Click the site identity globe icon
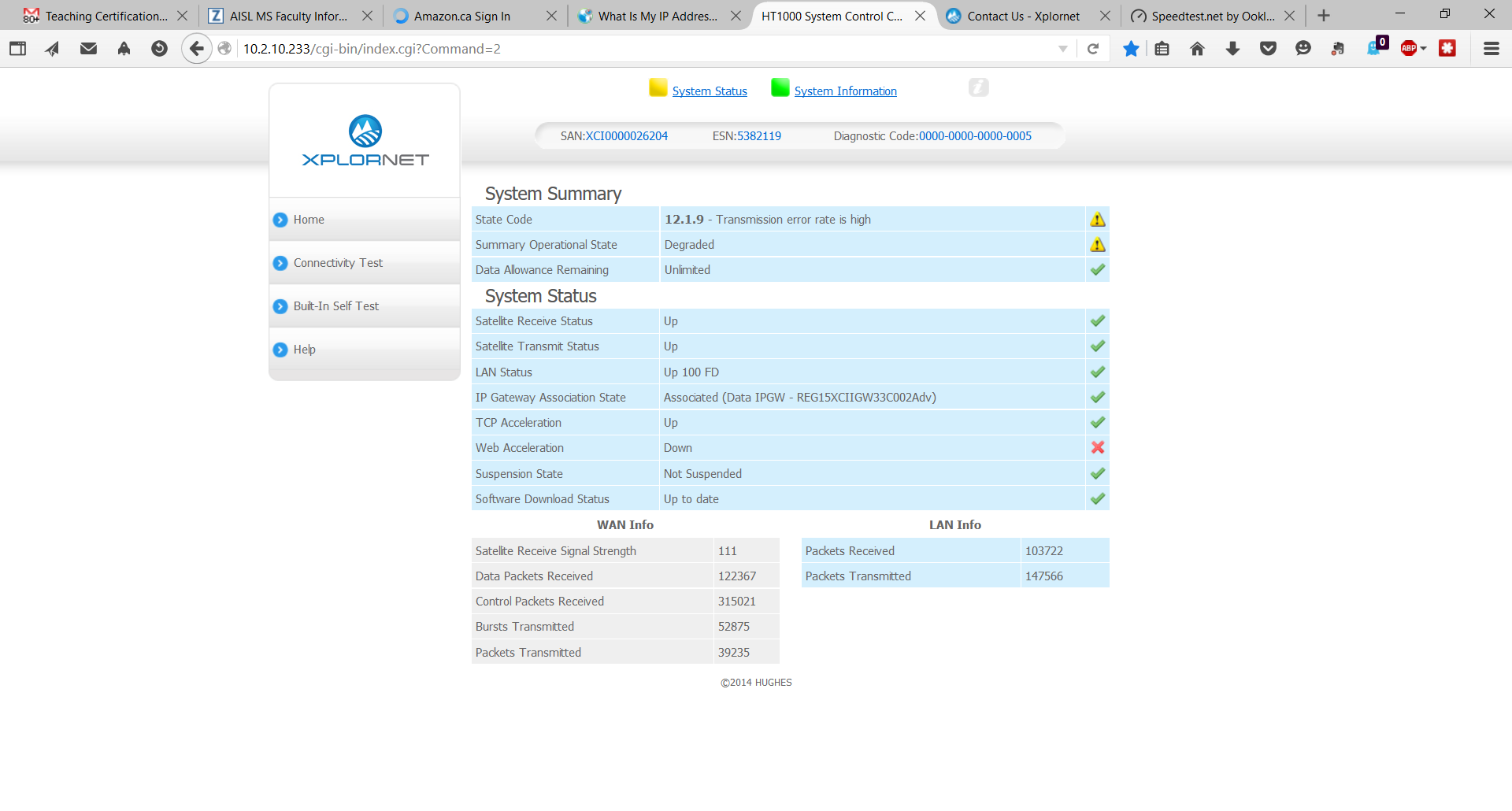 [224, 49]
